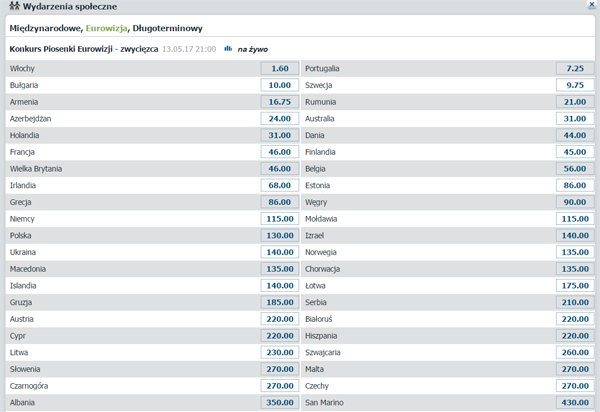Viewport: 600px width, 412px height.
Task: Choose Polska odds 130.00
Action: point(280,236)
